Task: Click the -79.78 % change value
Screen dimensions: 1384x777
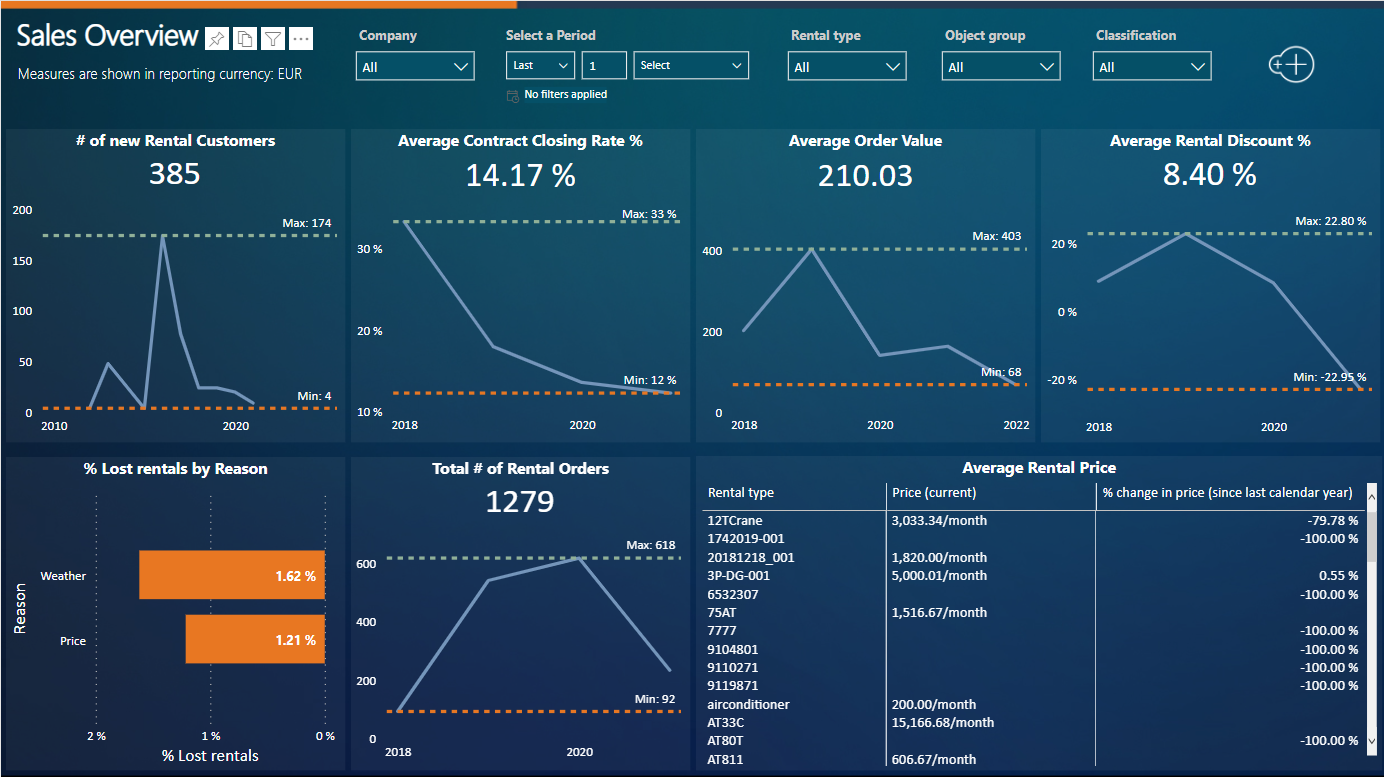Action: [x=1332, y=520]
